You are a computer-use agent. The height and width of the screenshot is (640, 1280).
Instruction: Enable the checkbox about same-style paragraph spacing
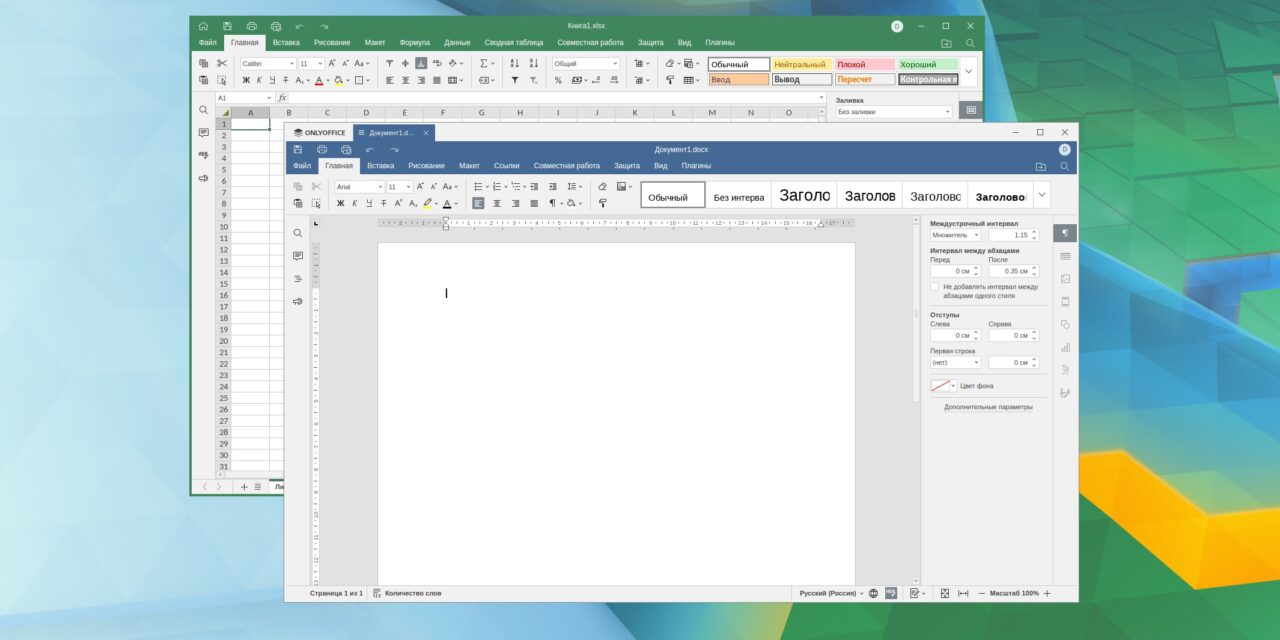[x=936, y=287]
